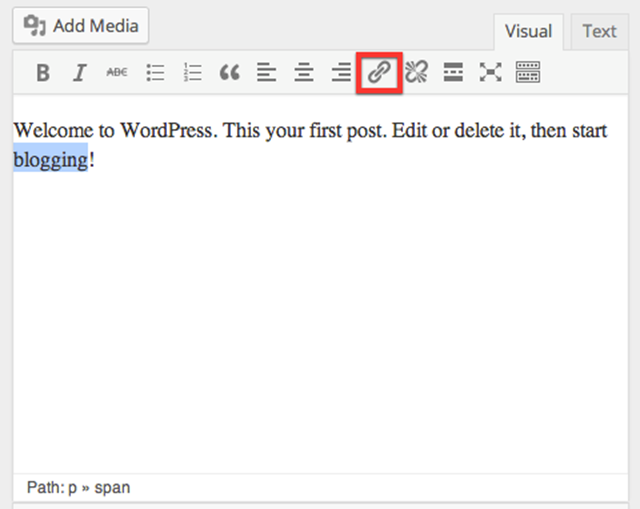Screen dimensions: 640x509
Task: Click "span" in the Path status bar
Action: 112,488
